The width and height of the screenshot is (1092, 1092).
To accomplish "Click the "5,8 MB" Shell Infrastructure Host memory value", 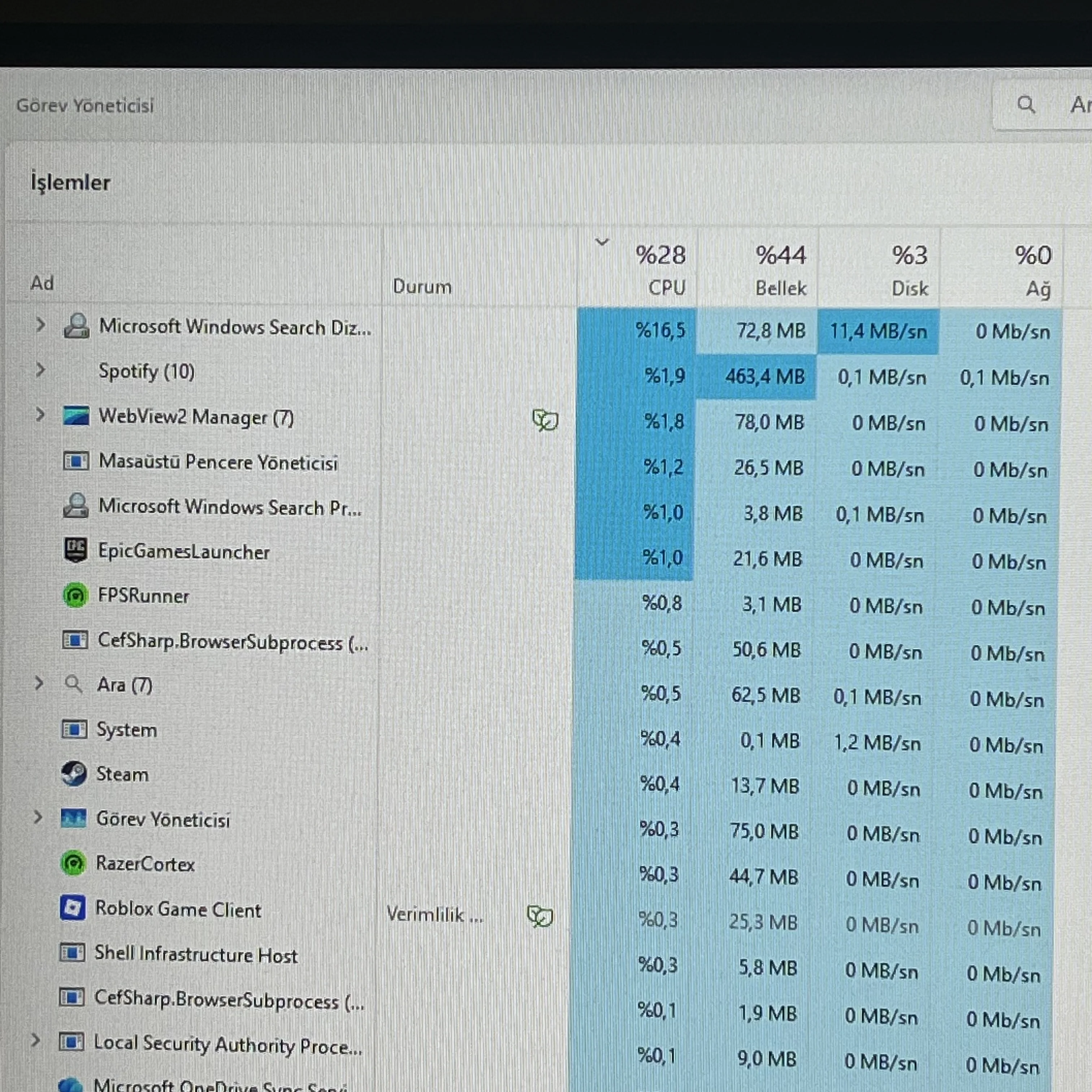I will coord(768,968).
